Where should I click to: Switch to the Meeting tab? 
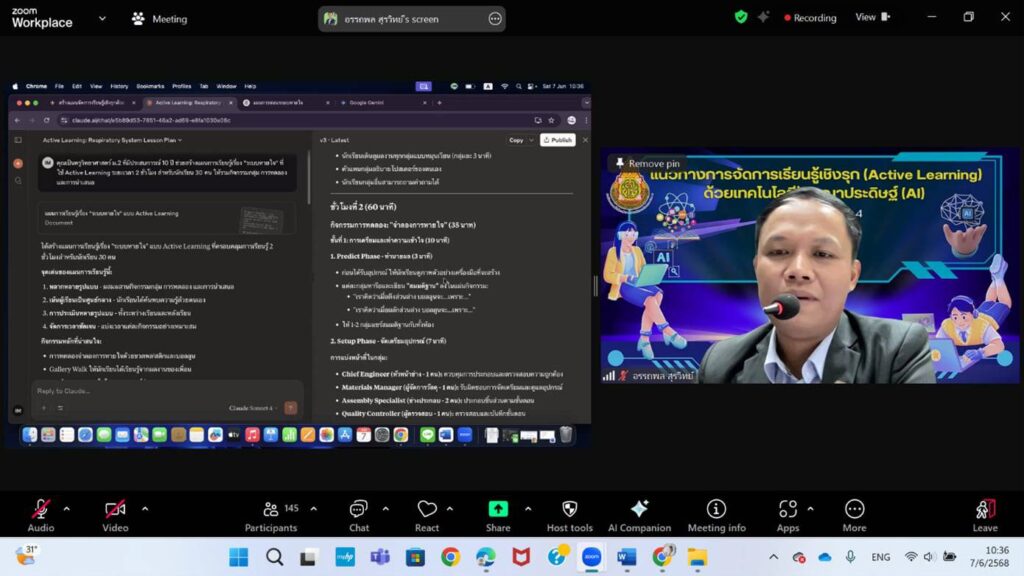pos(159,18)
